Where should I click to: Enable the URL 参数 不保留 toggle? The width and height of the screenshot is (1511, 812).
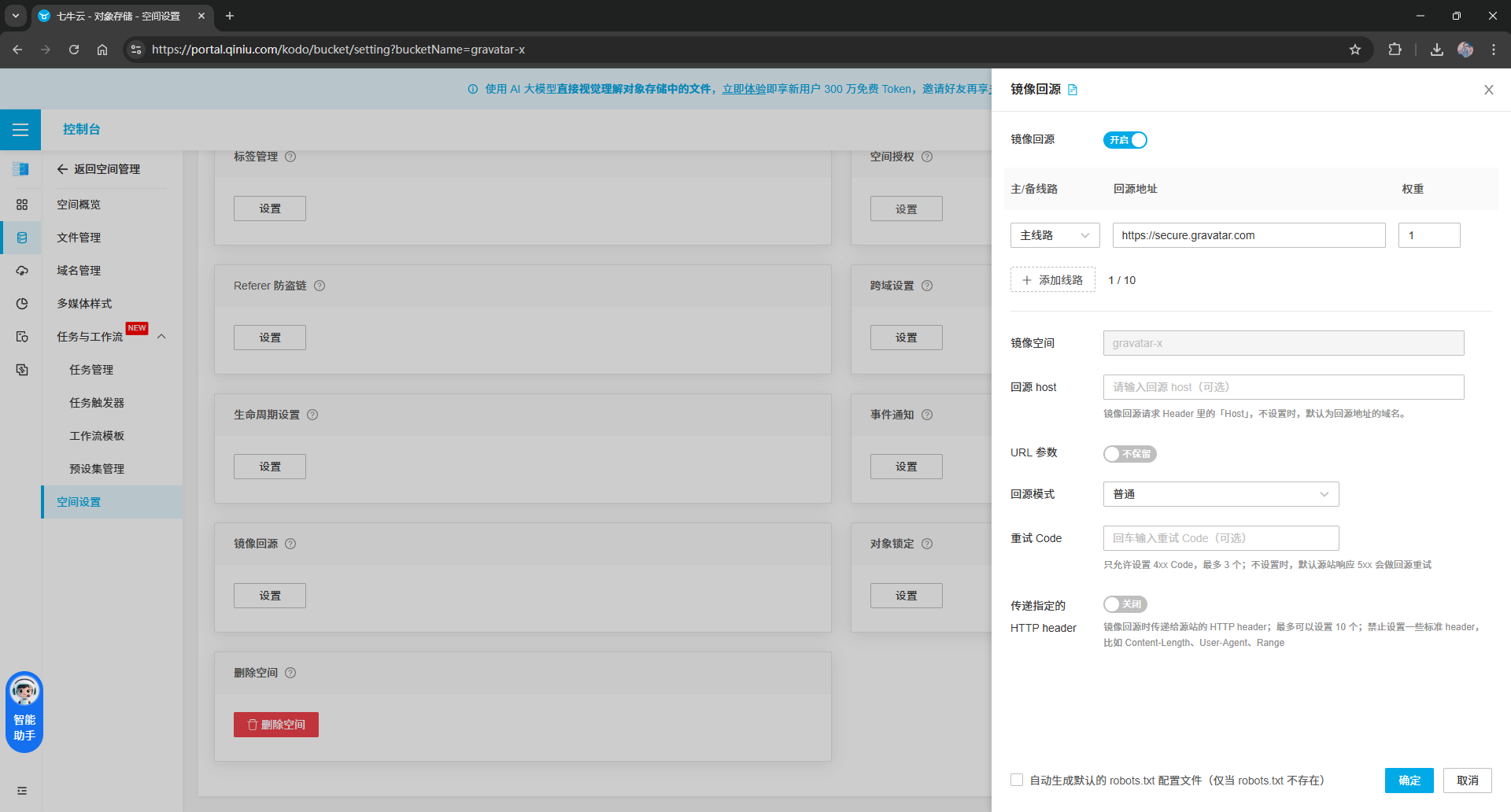(1129, 454)
